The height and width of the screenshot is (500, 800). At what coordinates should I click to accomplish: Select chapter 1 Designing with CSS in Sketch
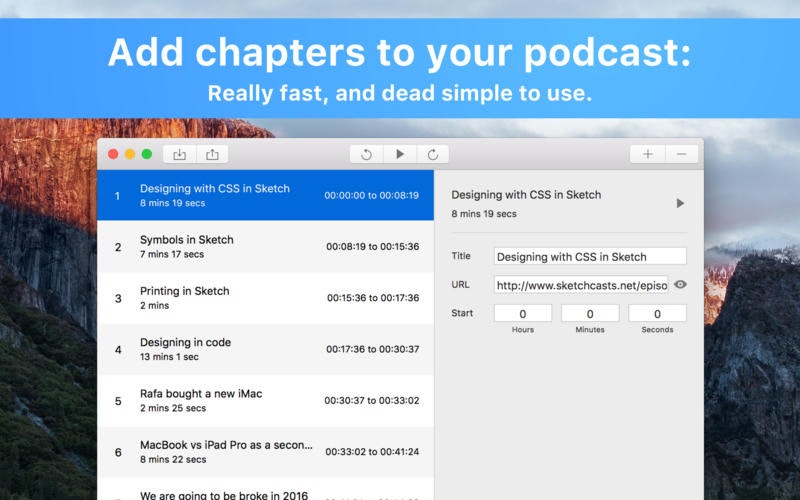tap(265, 195)
